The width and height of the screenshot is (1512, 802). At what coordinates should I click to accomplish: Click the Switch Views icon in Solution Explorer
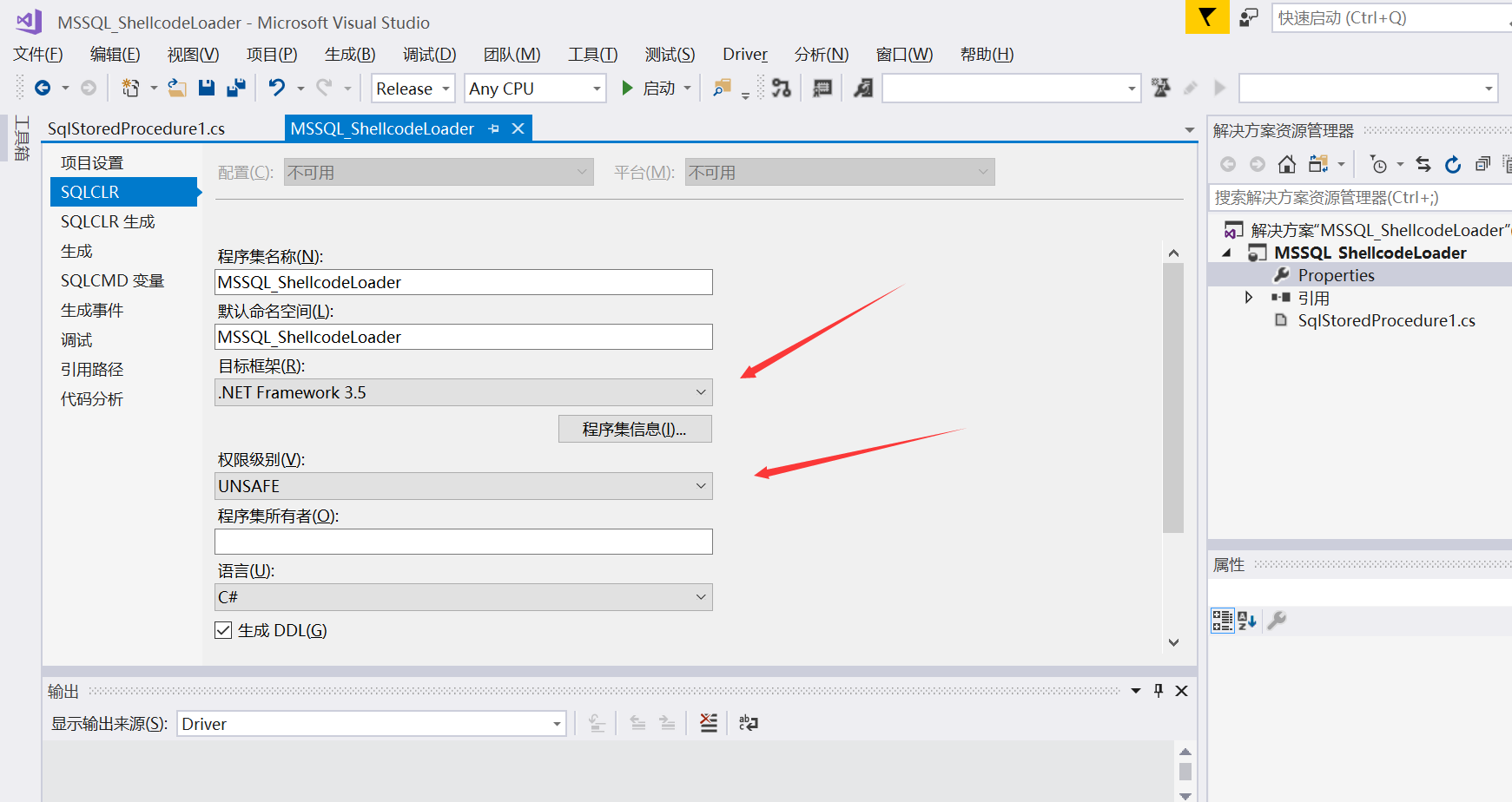pos(1318,164)
